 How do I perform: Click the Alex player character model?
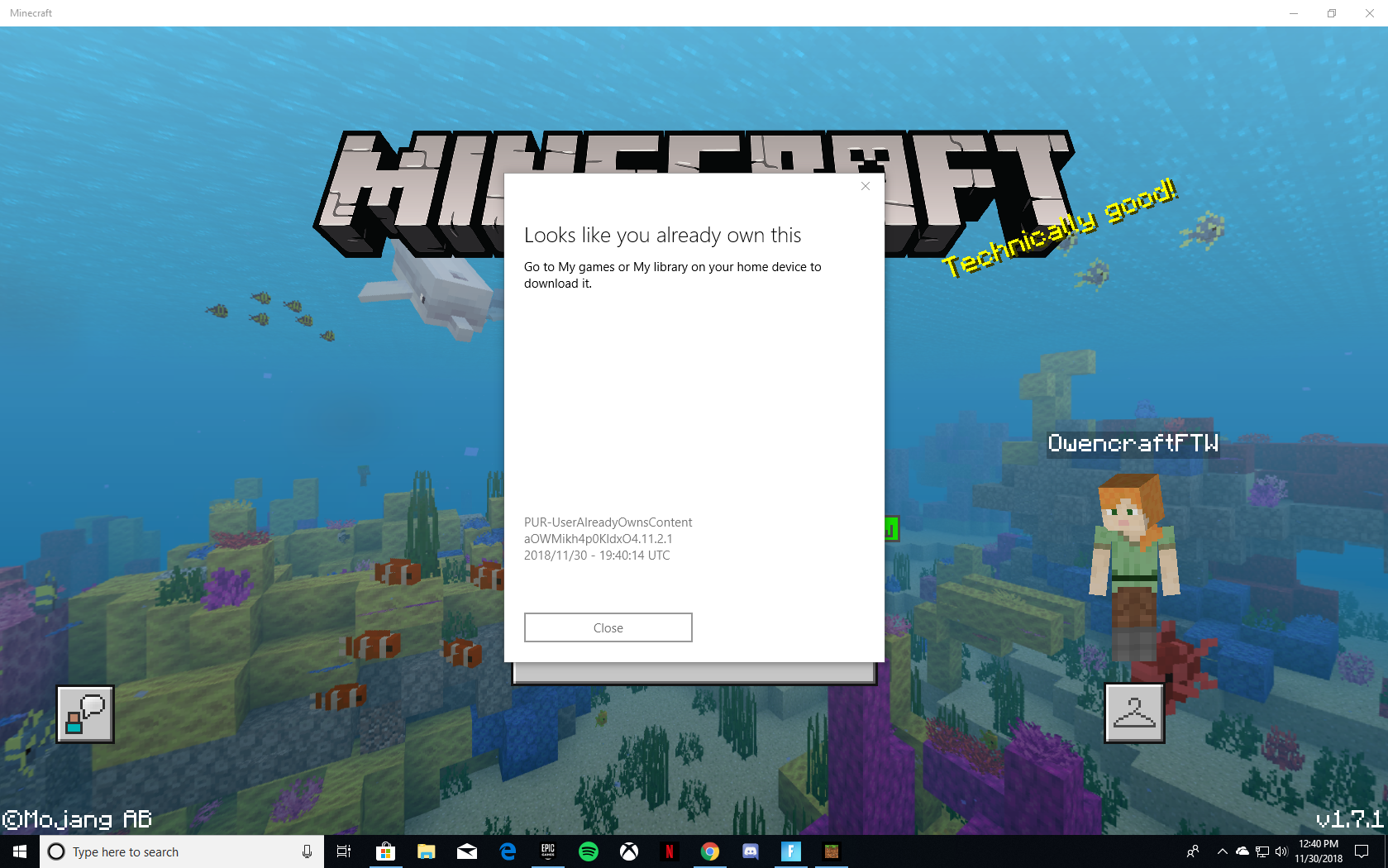point(1133,567)
